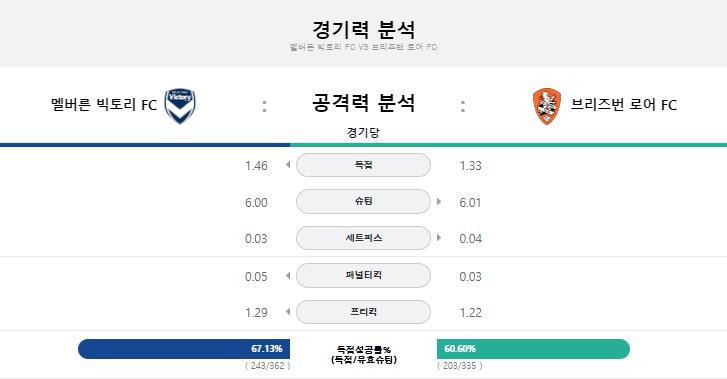Open 멜버른 빅토리 FC team name
The height and width of the screenshot is (379, 727).
pos(104,104)
